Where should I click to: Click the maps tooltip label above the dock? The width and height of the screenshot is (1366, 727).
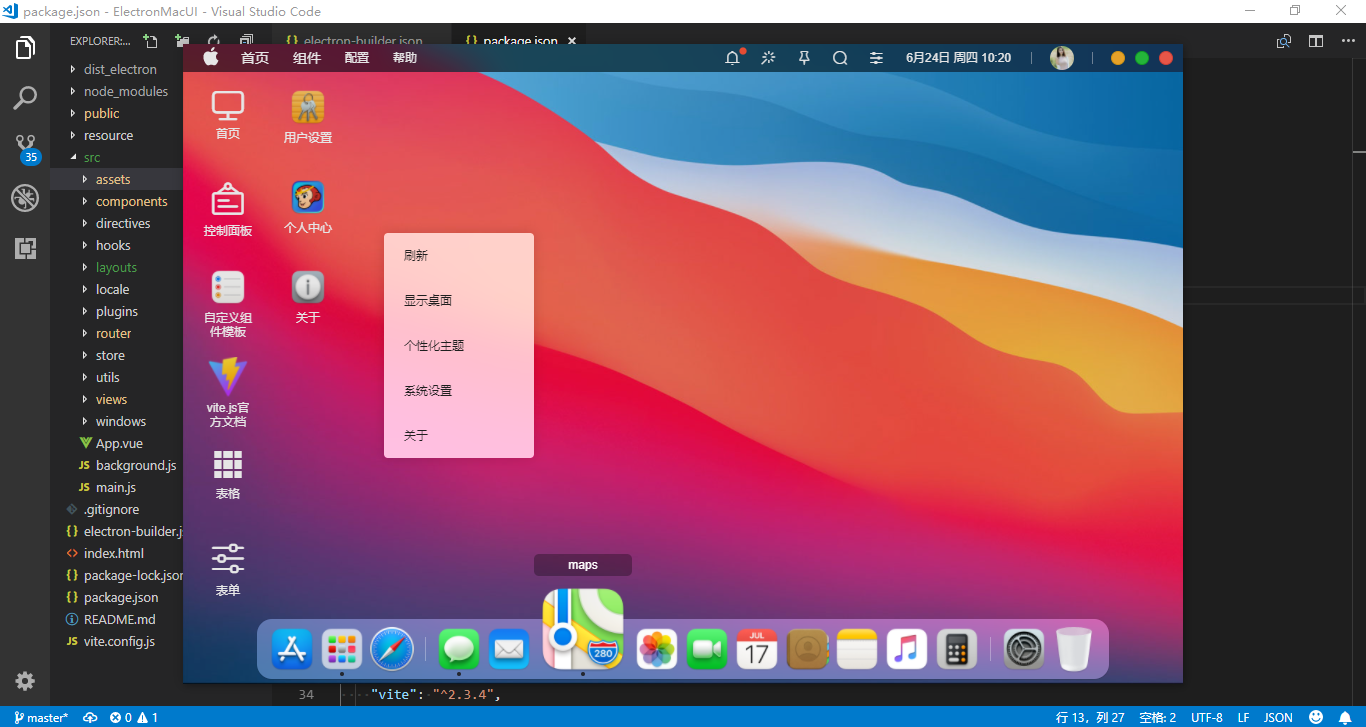[583, 564]
